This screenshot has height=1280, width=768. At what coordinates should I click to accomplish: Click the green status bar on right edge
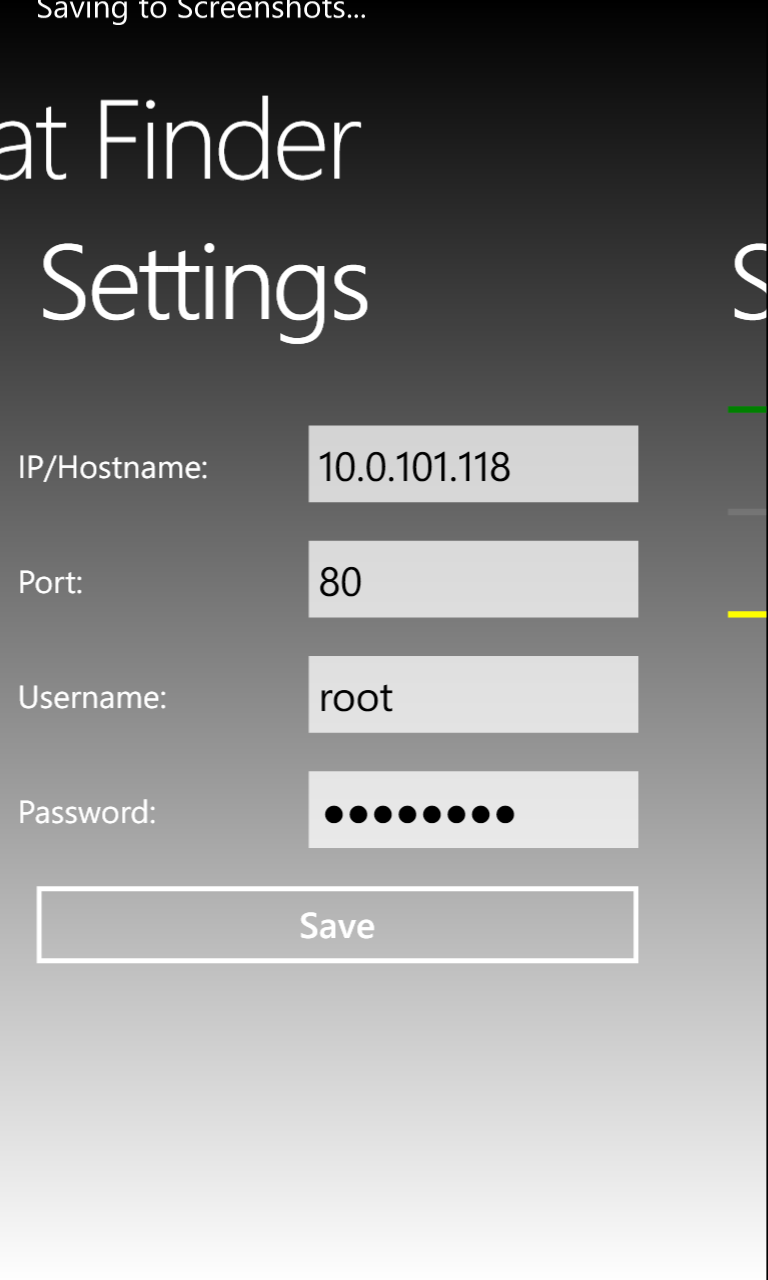click(747, 410)
